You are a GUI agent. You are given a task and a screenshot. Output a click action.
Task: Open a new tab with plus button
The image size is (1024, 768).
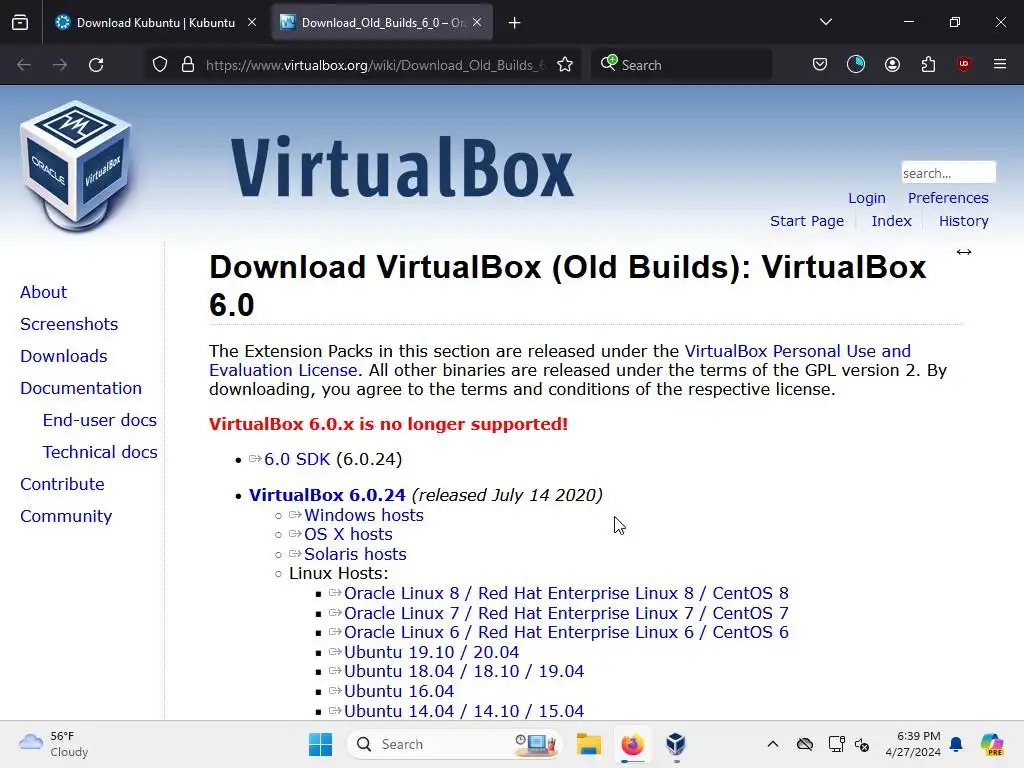point(515,23)
